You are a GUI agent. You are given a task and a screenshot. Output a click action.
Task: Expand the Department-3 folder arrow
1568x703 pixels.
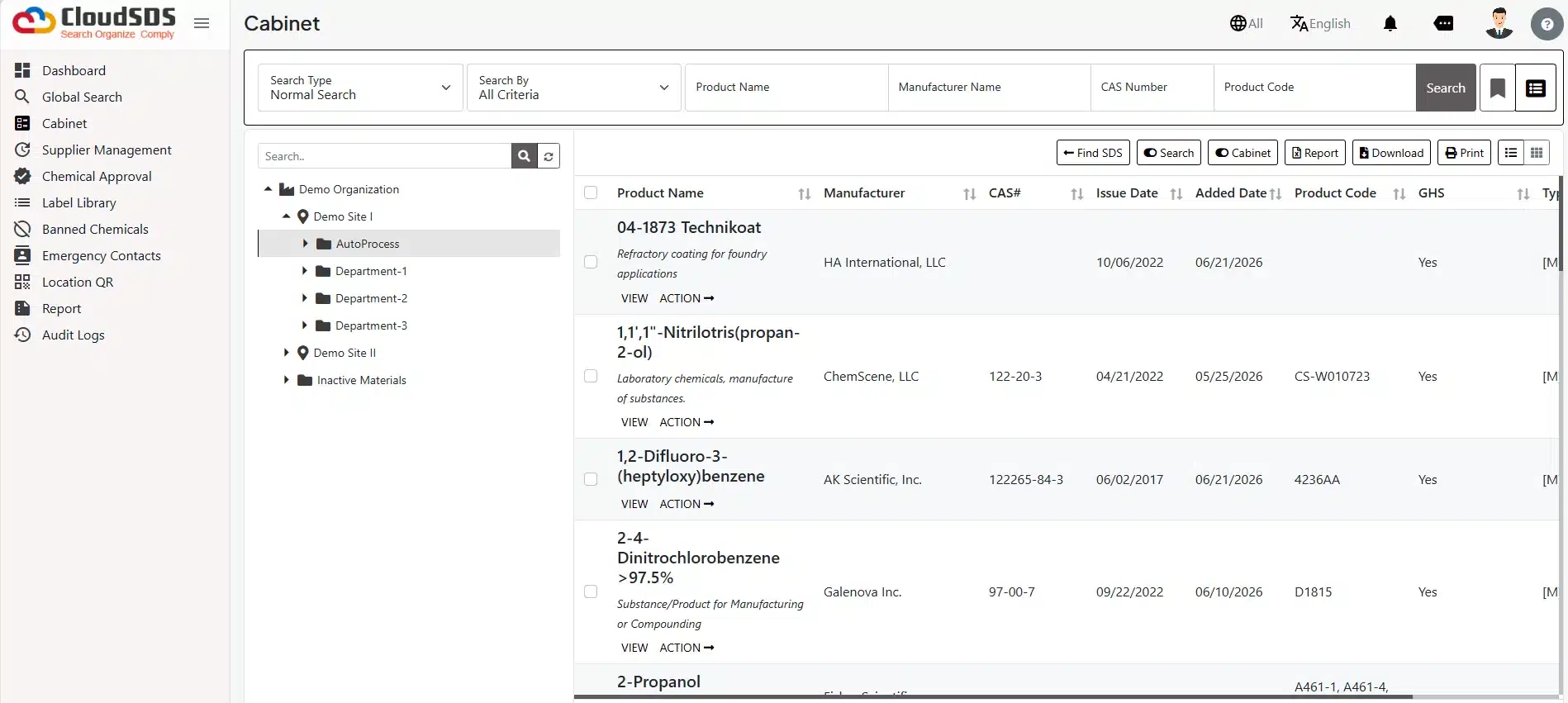pyautogui.click(x=304, y=325)
